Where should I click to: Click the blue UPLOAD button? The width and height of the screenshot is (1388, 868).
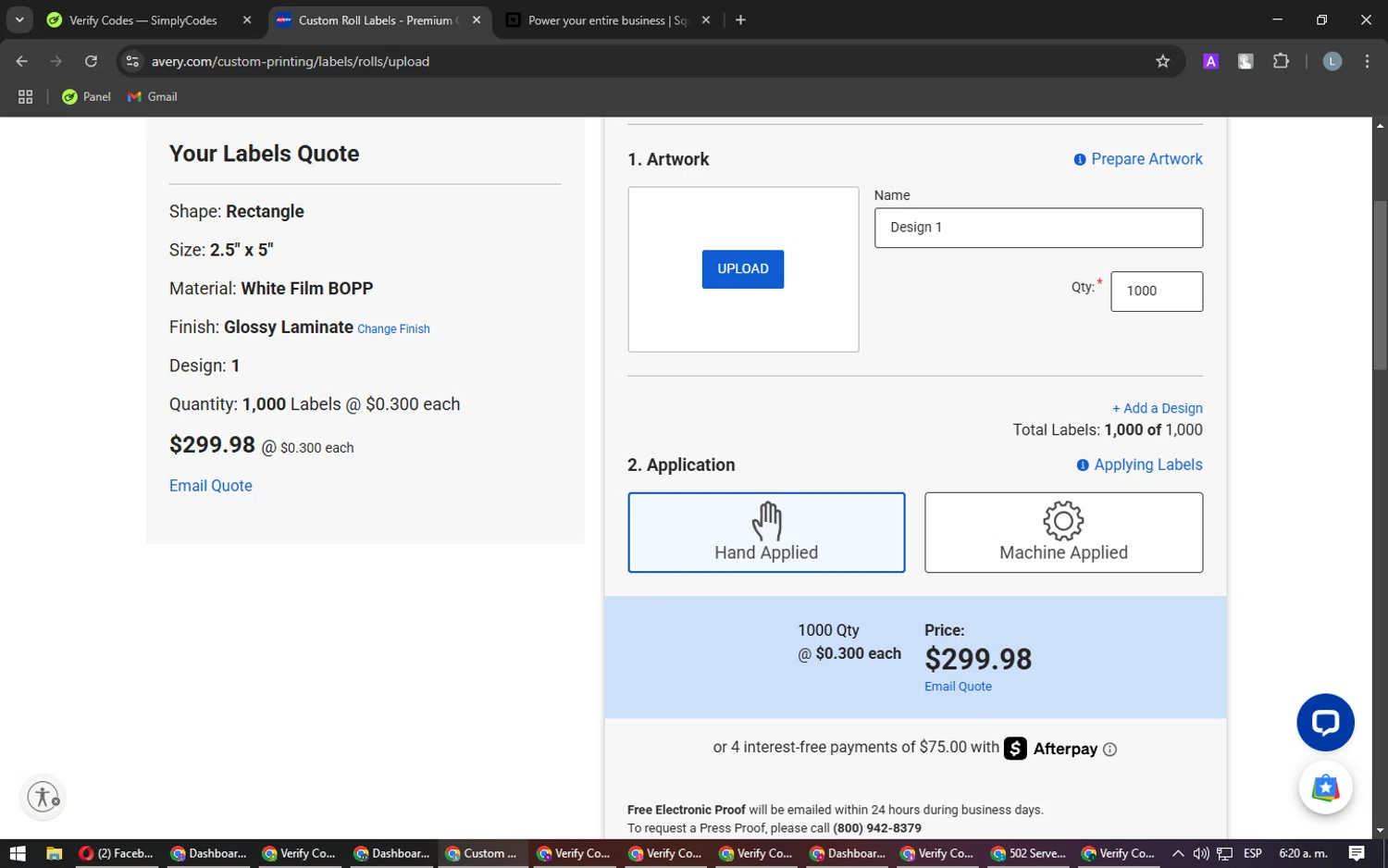click(742, 269)
